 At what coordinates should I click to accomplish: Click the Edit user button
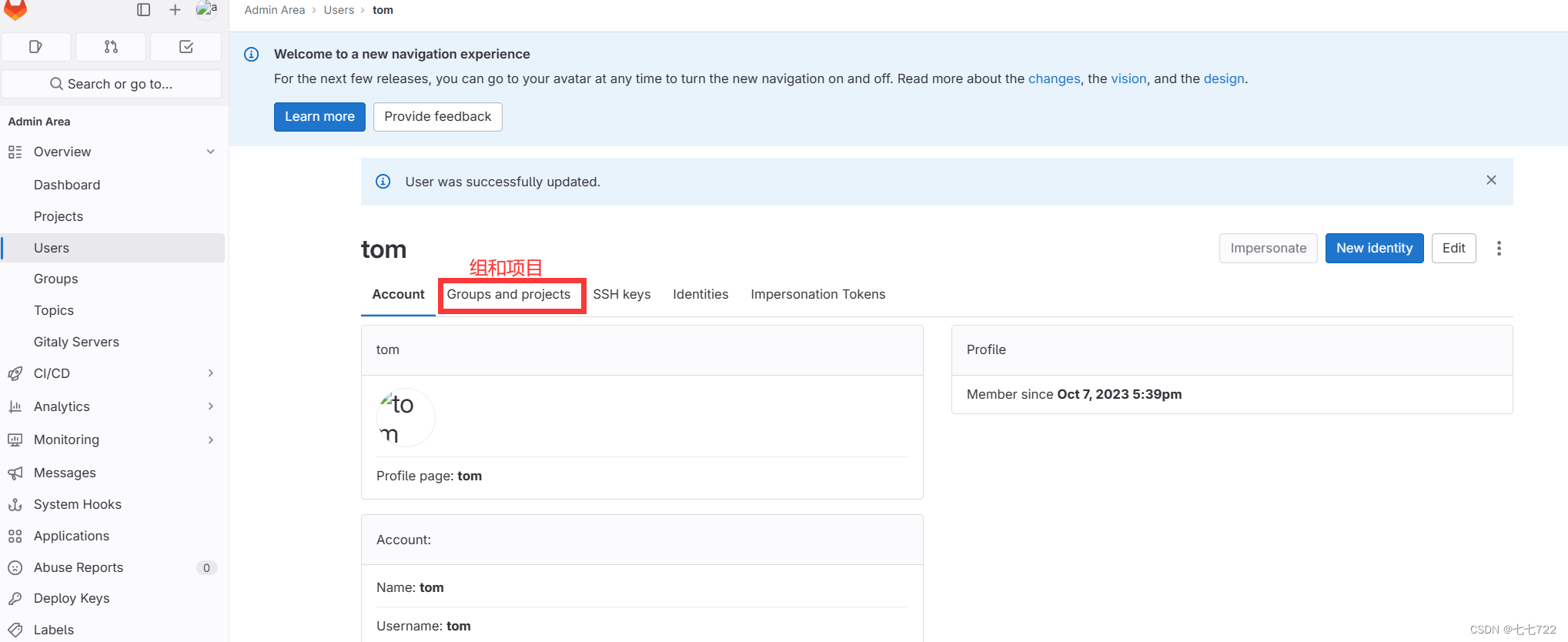(x=1453, y=248)
